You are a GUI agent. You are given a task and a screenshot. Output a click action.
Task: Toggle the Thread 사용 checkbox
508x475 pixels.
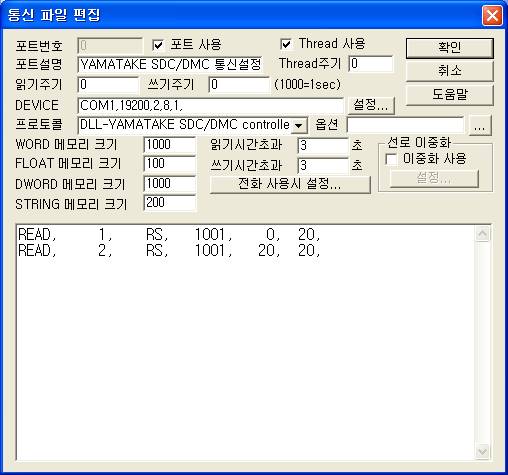286,44
